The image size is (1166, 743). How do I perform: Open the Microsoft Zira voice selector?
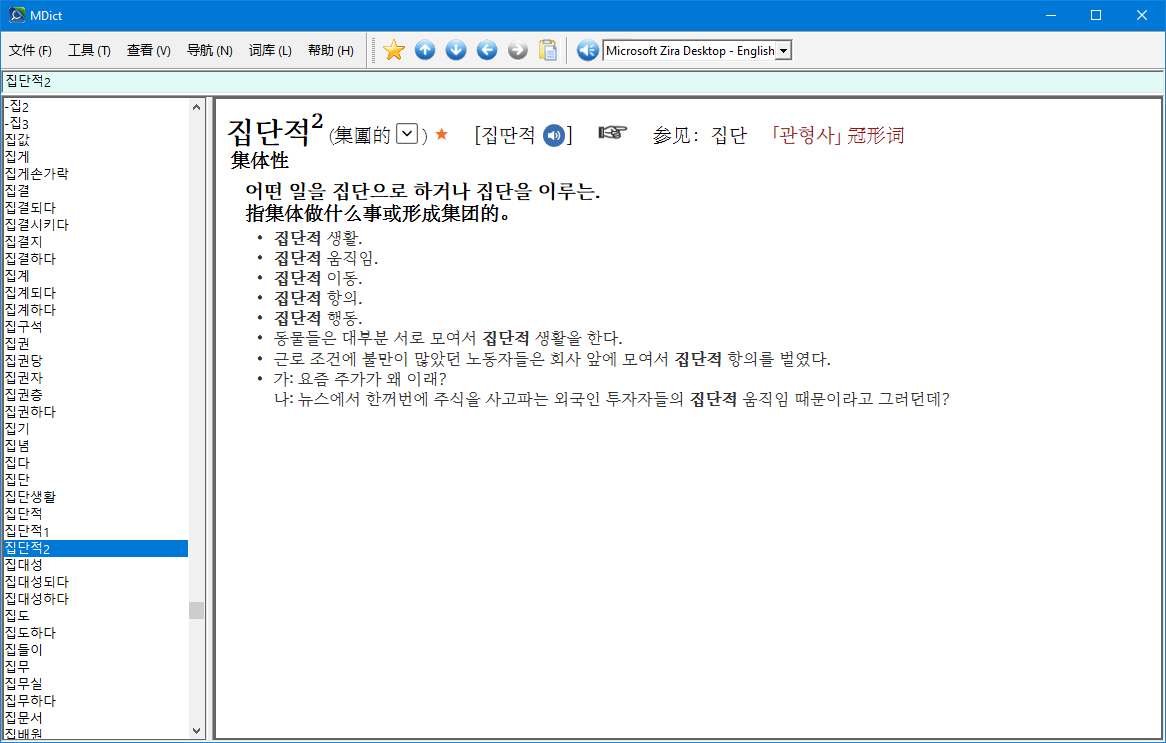[690, 50]
